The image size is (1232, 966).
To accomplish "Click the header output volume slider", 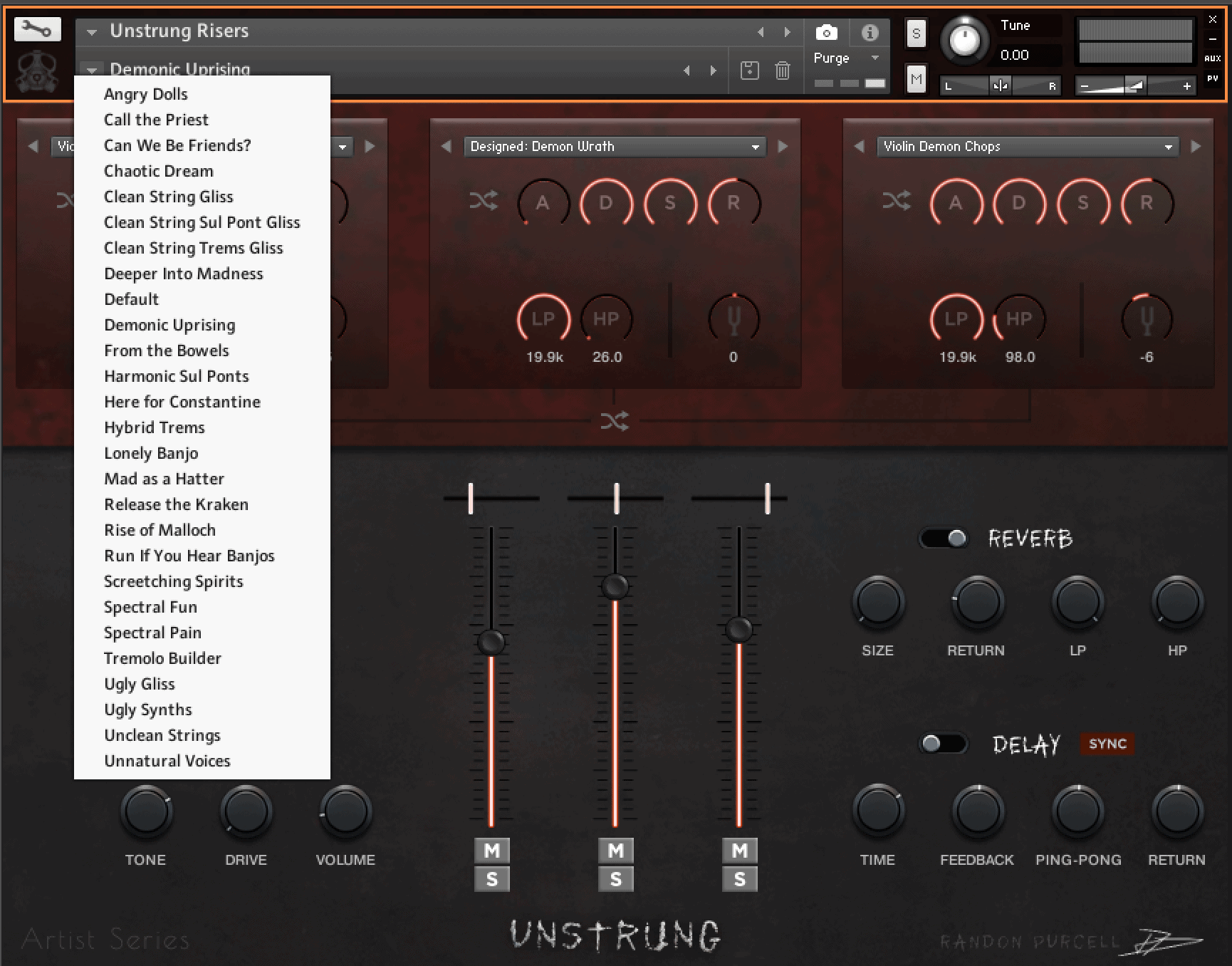I will point(1134,85).
